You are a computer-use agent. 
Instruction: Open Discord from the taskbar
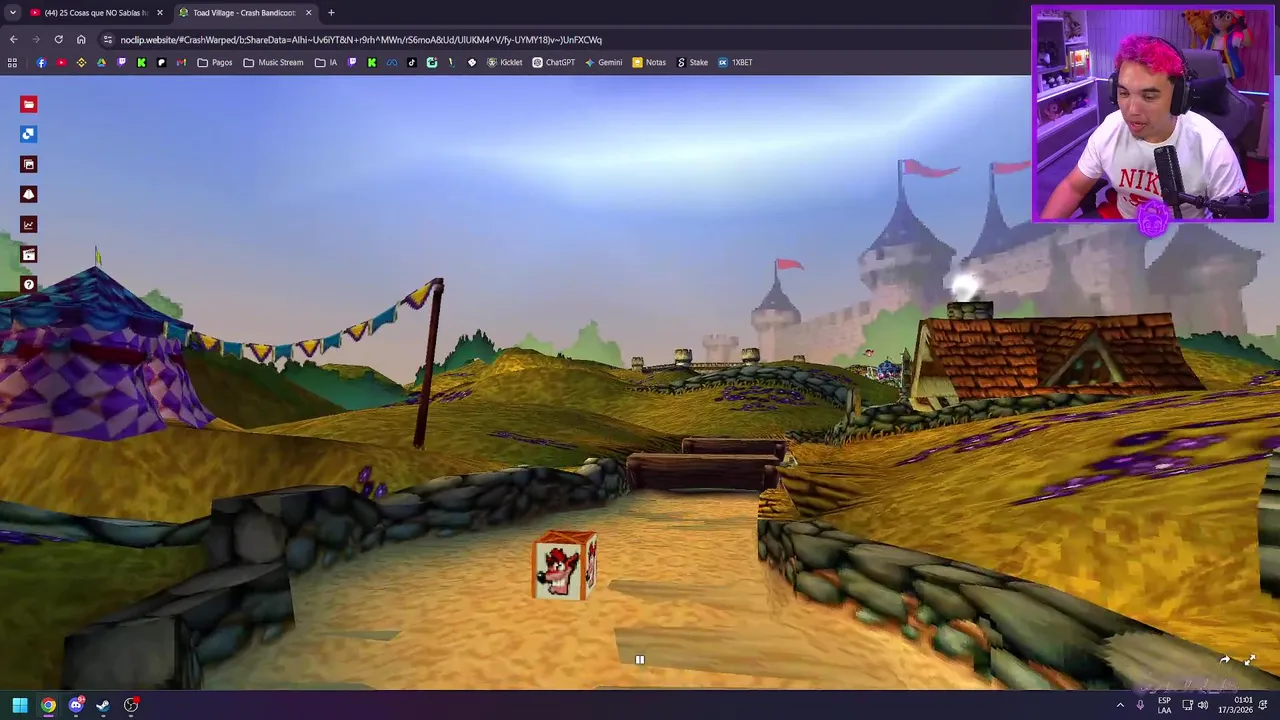coord(76,705)
